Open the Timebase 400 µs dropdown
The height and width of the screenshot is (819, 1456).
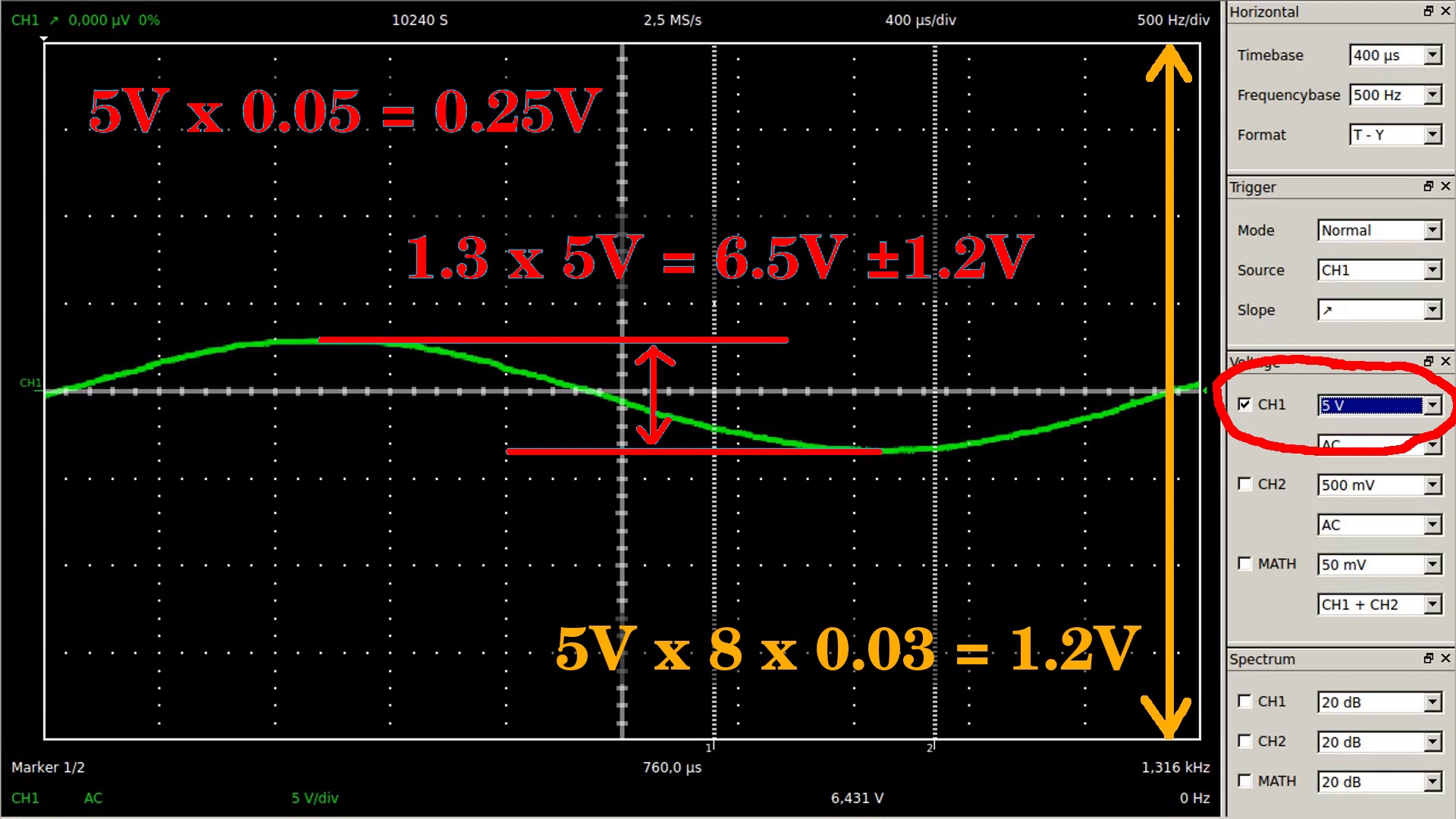[1432, 55]
